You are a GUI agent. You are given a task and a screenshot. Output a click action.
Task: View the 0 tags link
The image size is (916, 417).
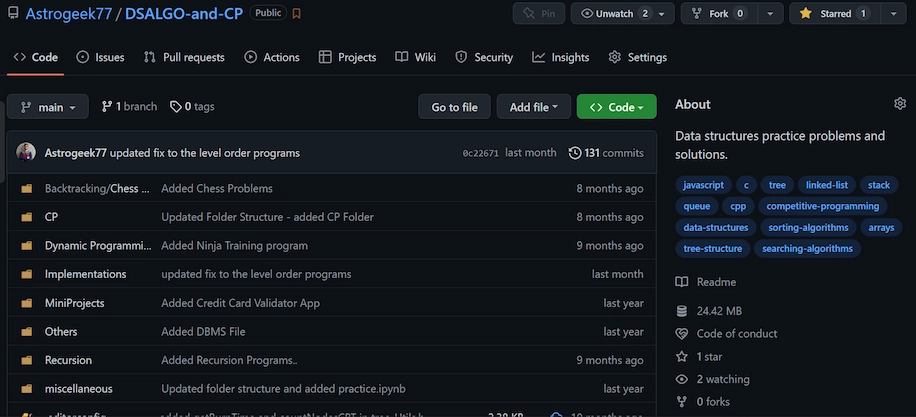pos(192,106)
